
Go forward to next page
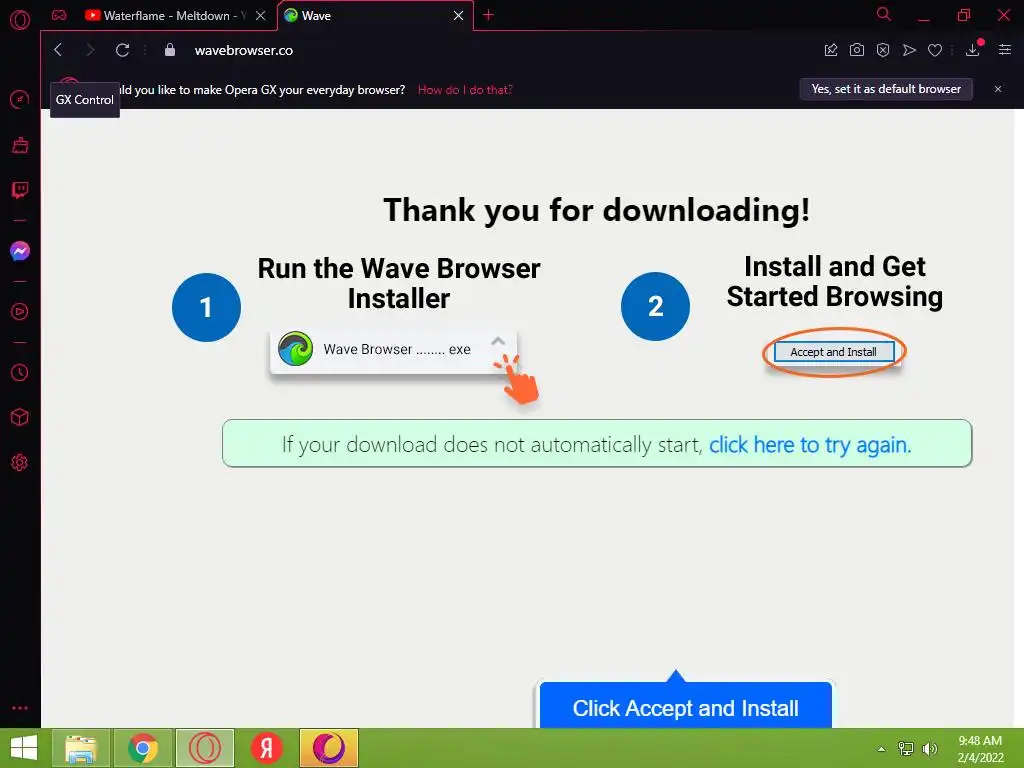coord(90,50)
